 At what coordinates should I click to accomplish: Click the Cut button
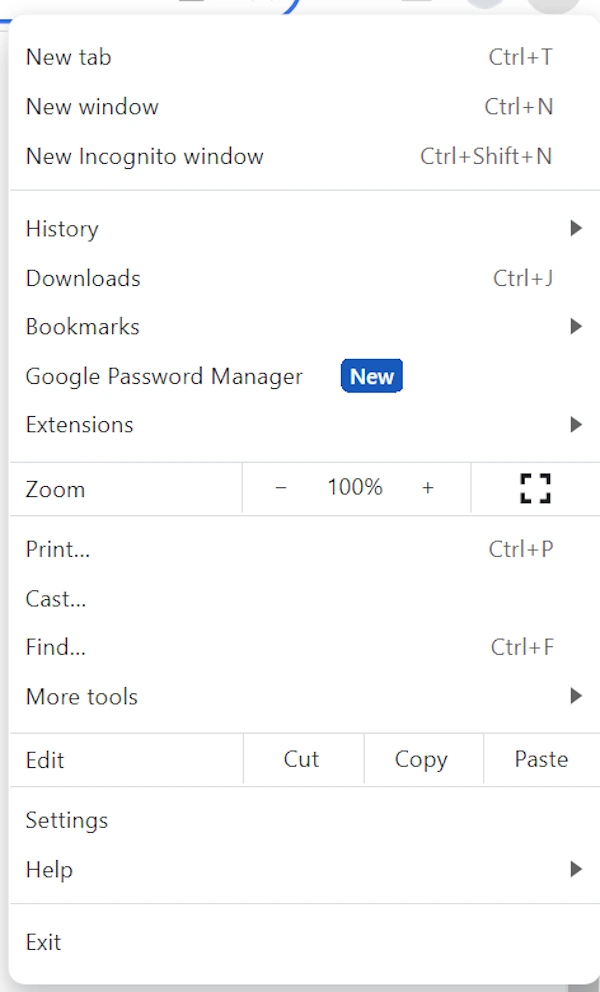click(x=301, y=760)
